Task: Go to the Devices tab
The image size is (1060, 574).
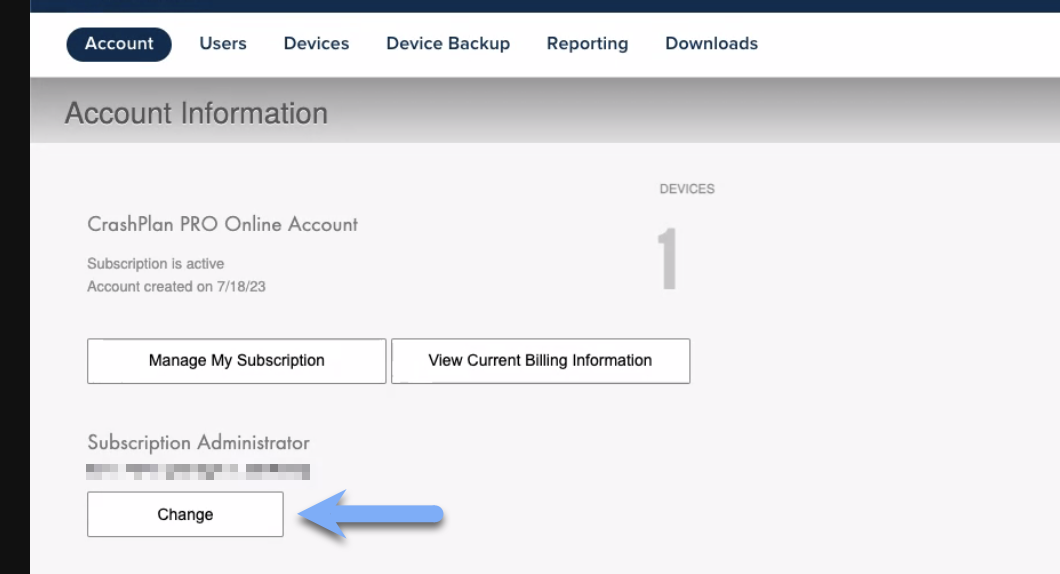Action: tap(316, 44)
